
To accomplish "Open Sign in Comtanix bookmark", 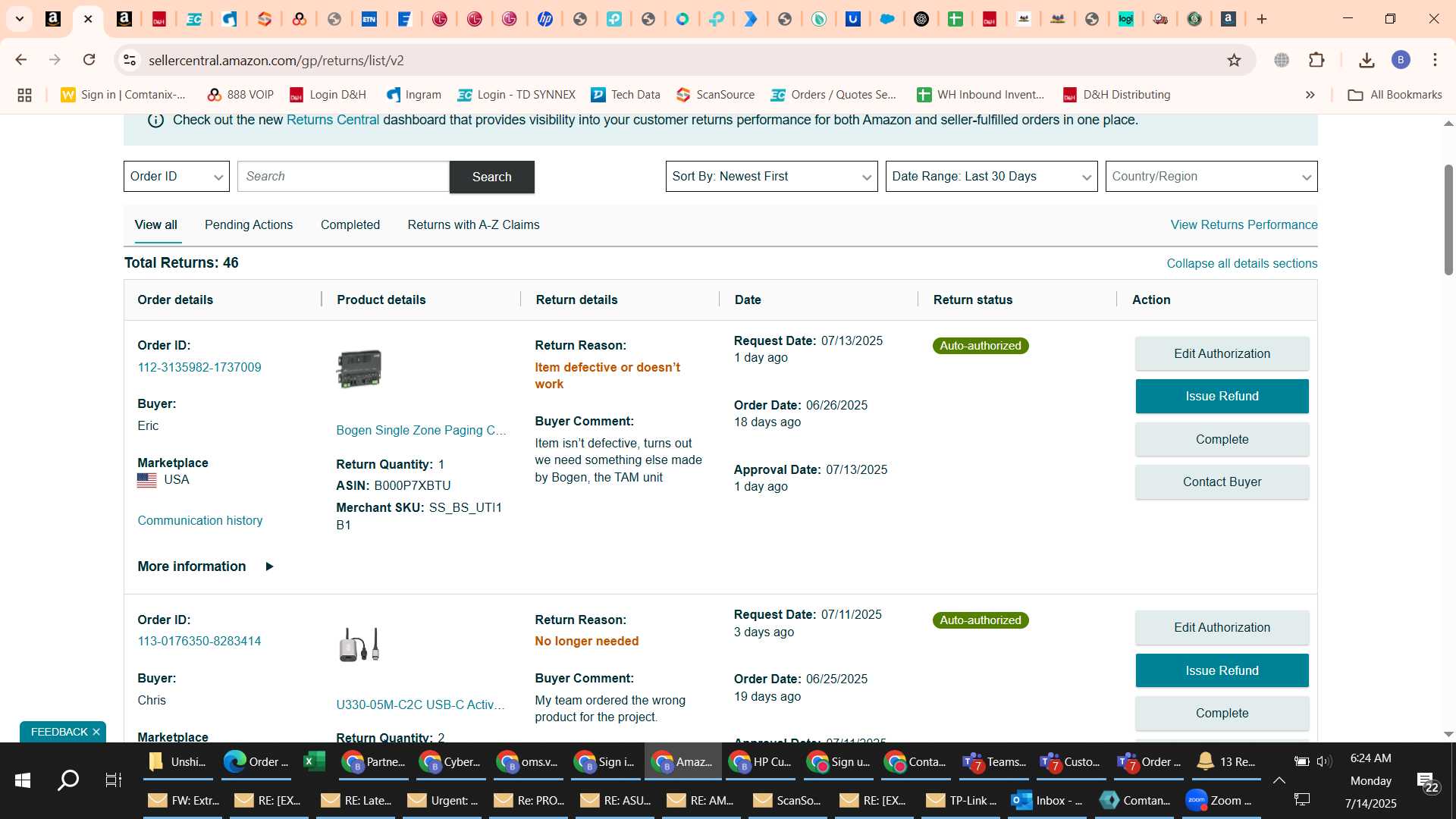I will pos(124,95).
